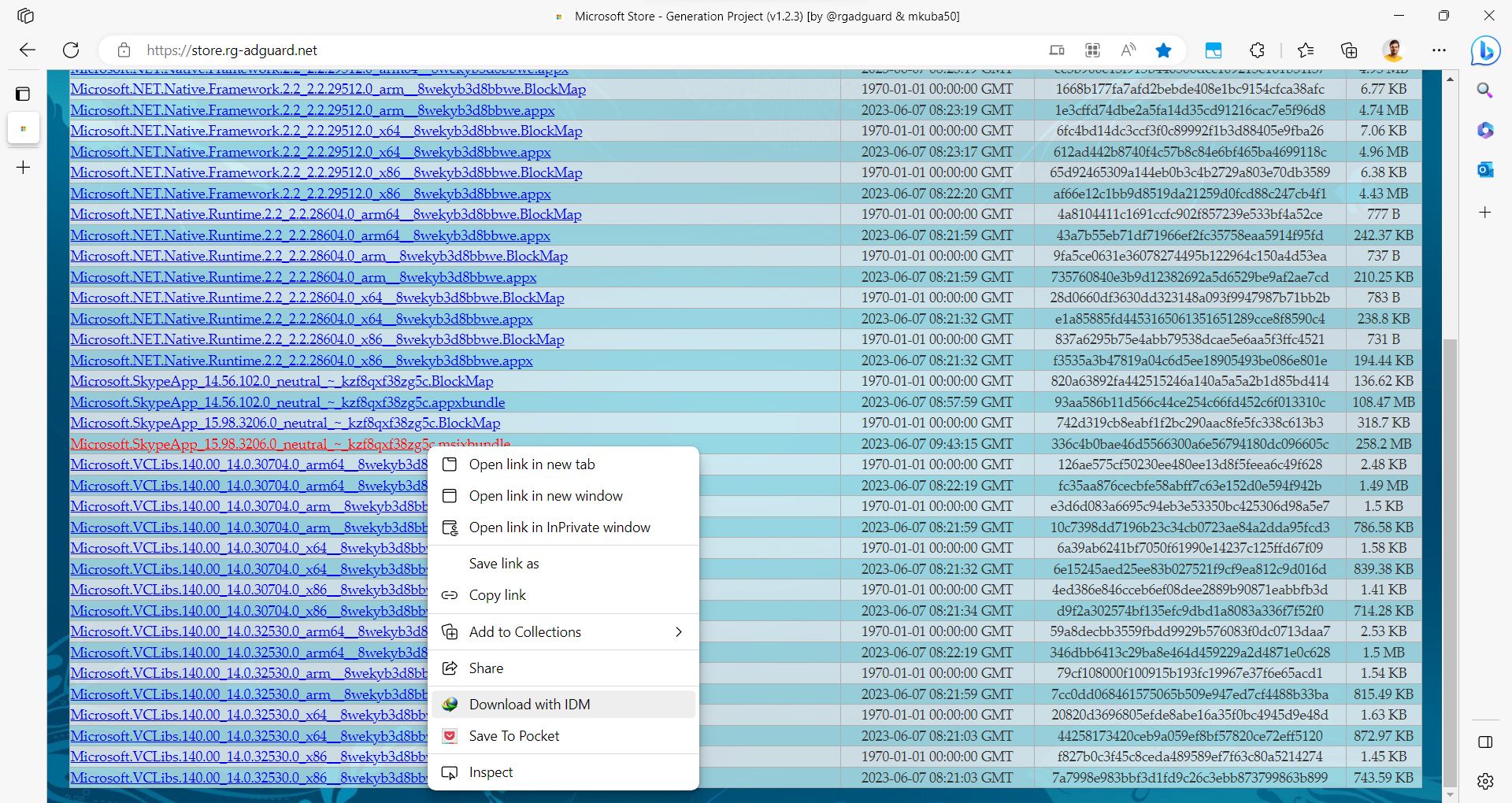This screenshot has width=1512, height=803.
Task: Select Inspect menu entry
Action: click(x=564, y=772)
